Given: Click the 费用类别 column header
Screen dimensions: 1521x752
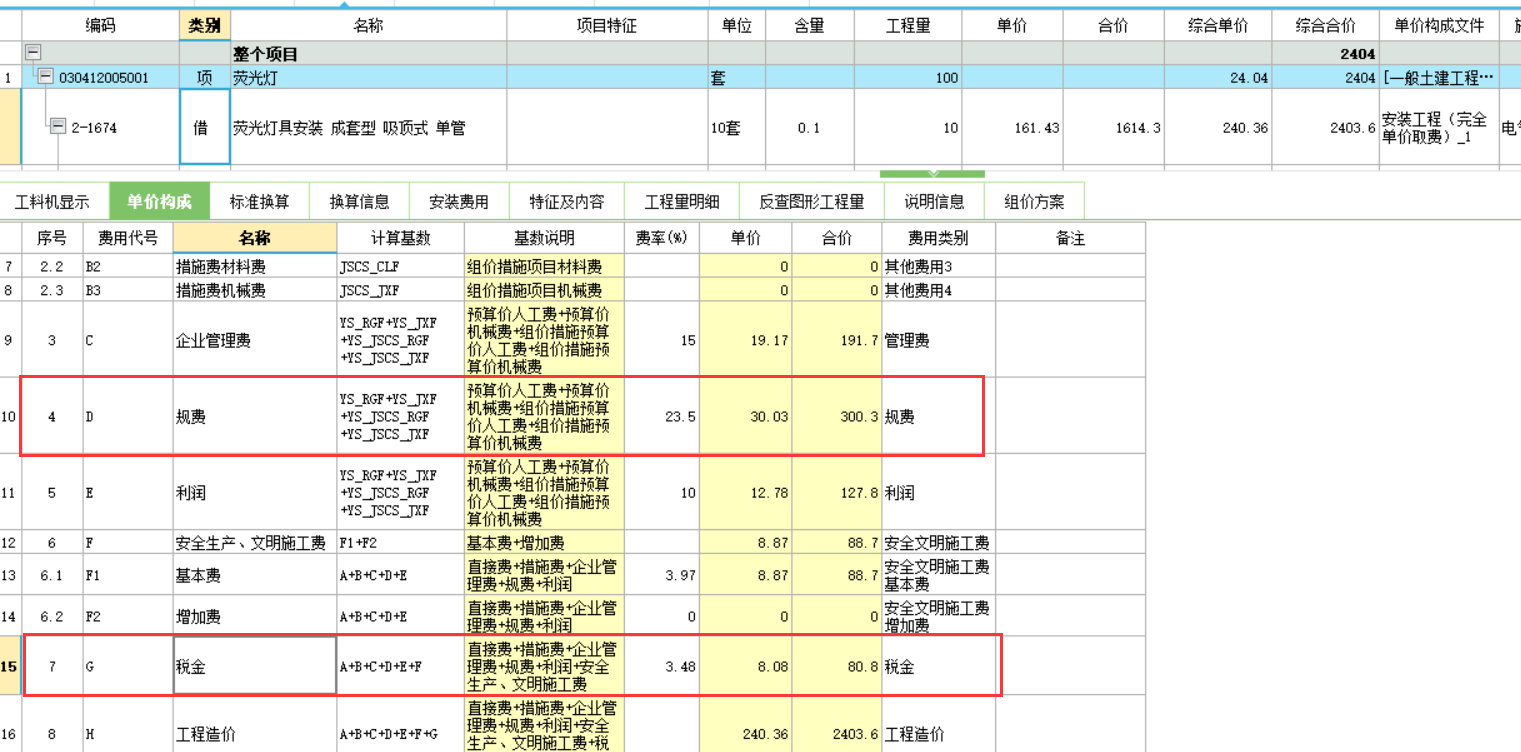Looking at the screenshot, I should point(938,238).
